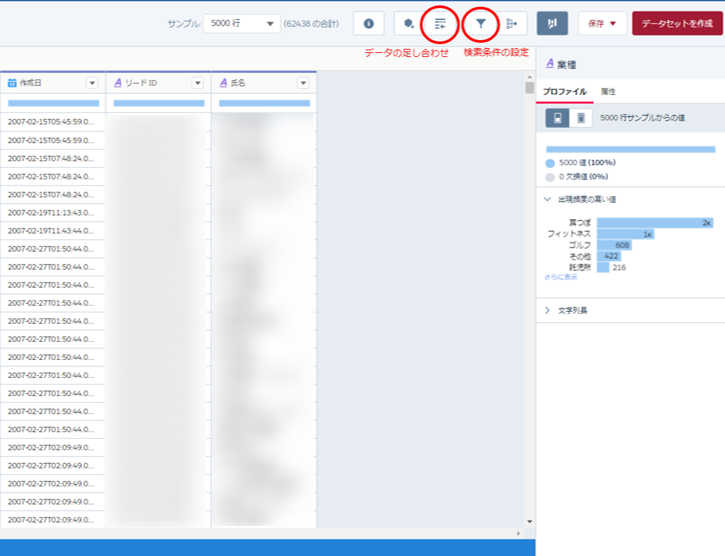Click the calendar icon in the 作成日 column header
This screenshot has height=556, width=725.
point(12,83)
